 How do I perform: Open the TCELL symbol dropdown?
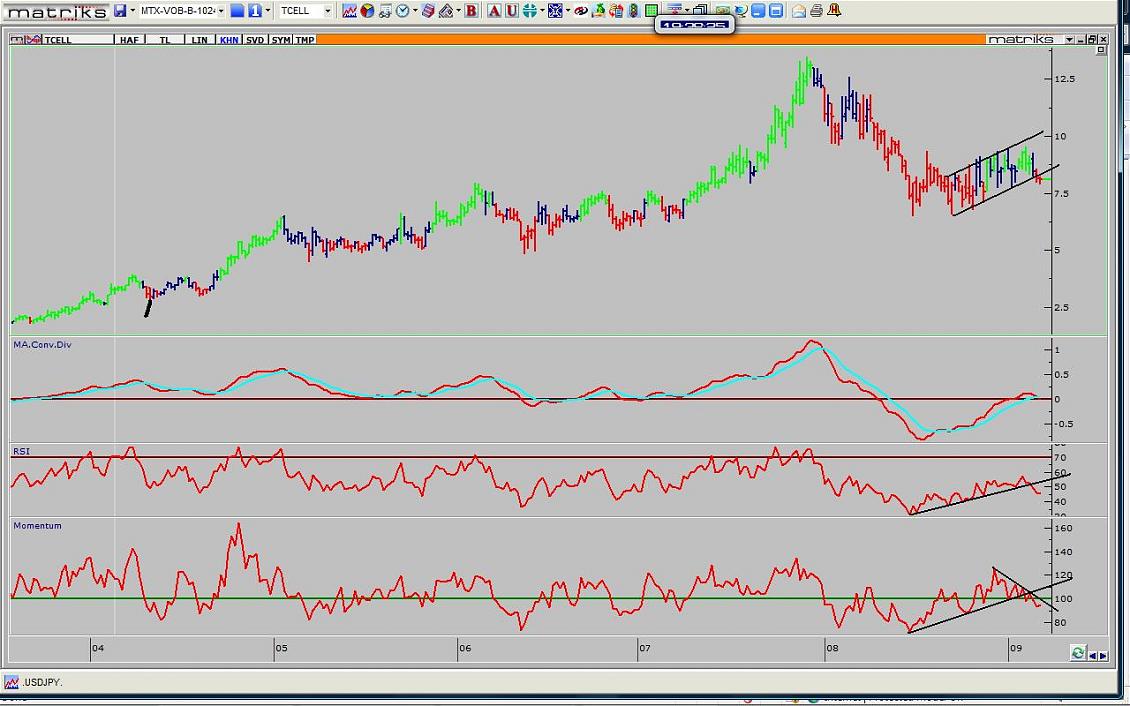pyautogui.click(x=327, y=10)
